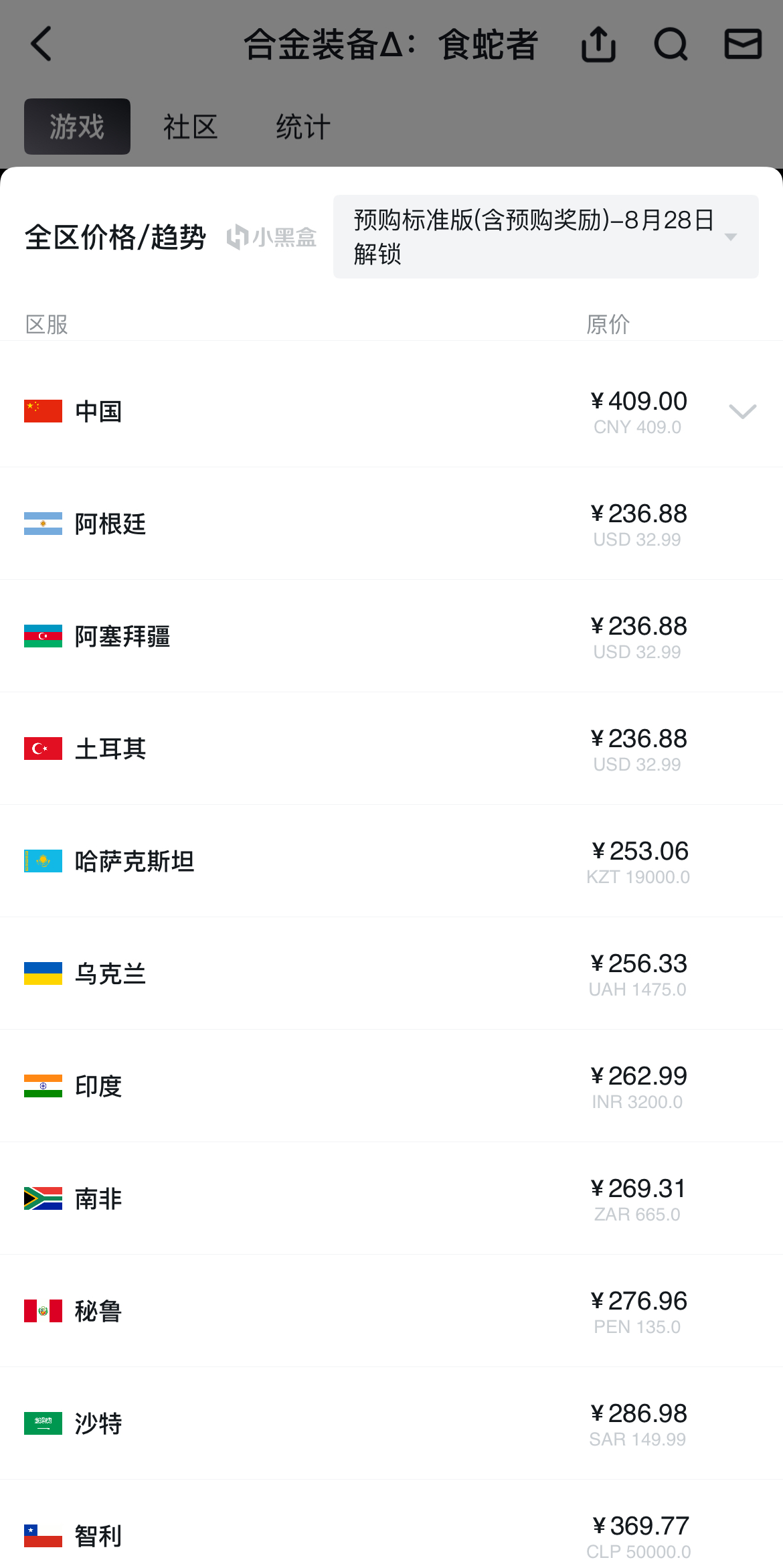Tap the China flag icon
783x1568 pixels.
[43, 411]
